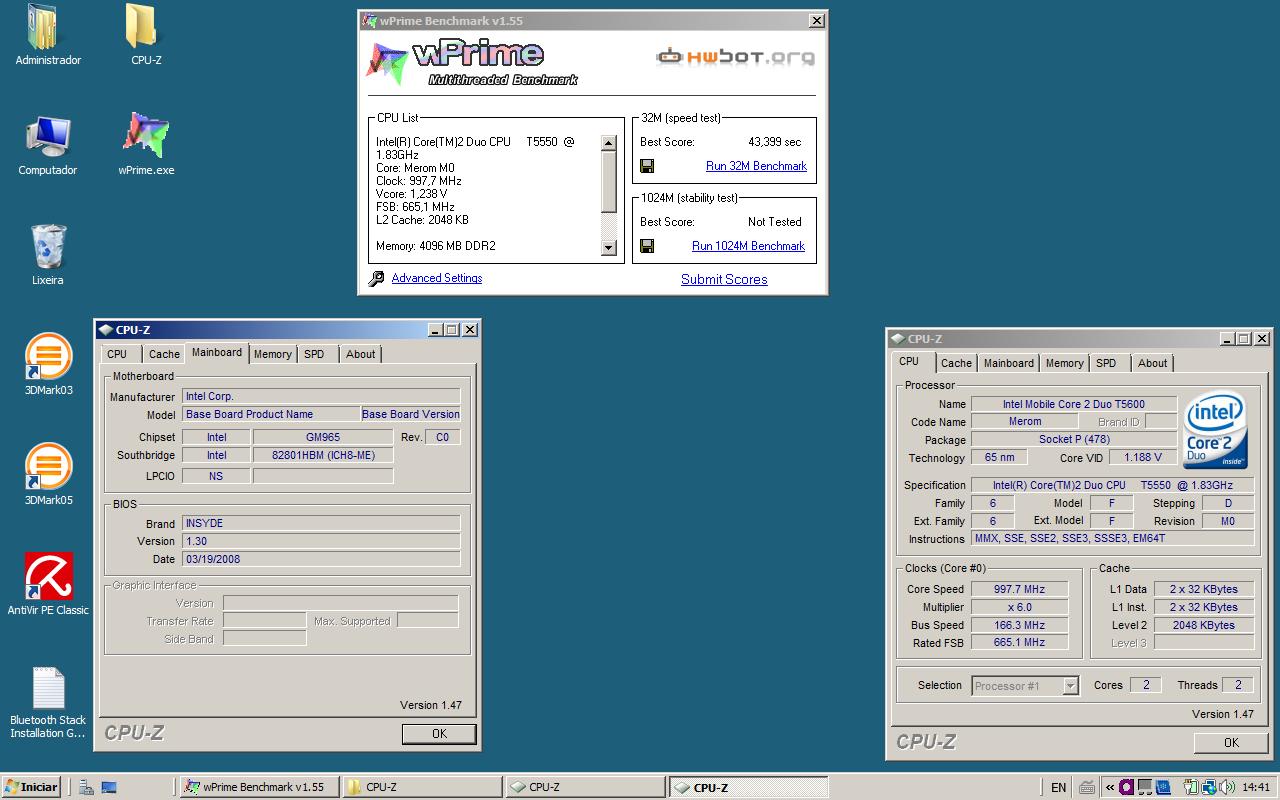The width and height of the screenshot is (1280, 800).
Task: Click the CPU List scrollbar thumb
Action: pos(609,182)
